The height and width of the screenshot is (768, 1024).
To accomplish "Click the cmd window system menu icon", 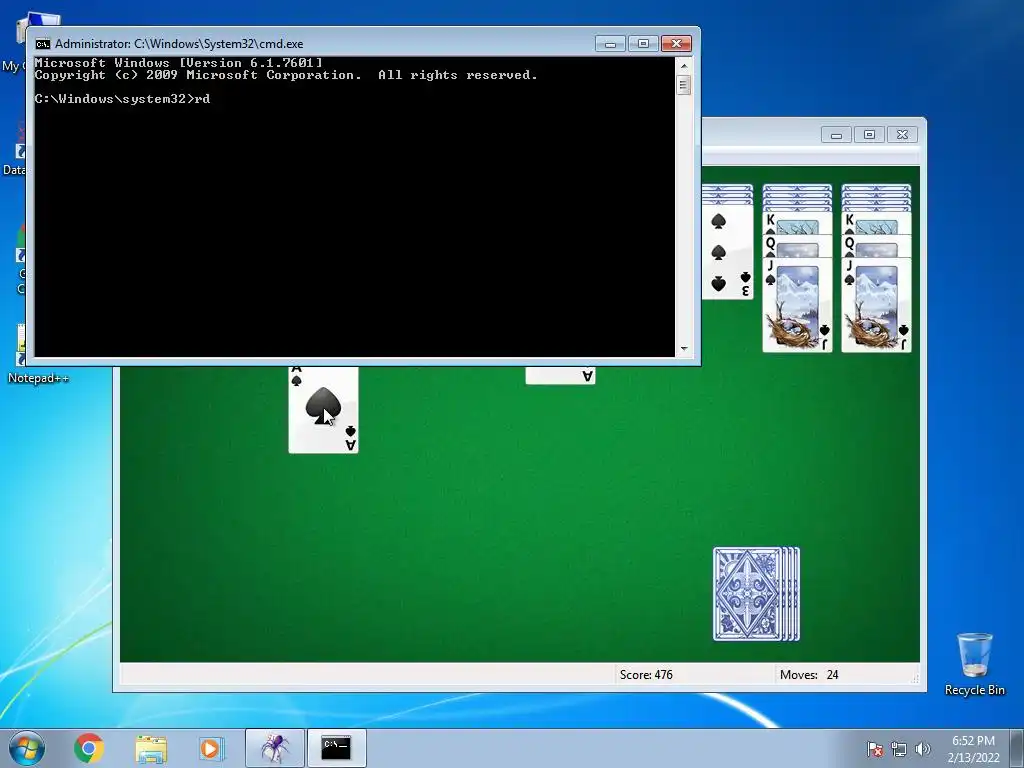I will 42,44.
